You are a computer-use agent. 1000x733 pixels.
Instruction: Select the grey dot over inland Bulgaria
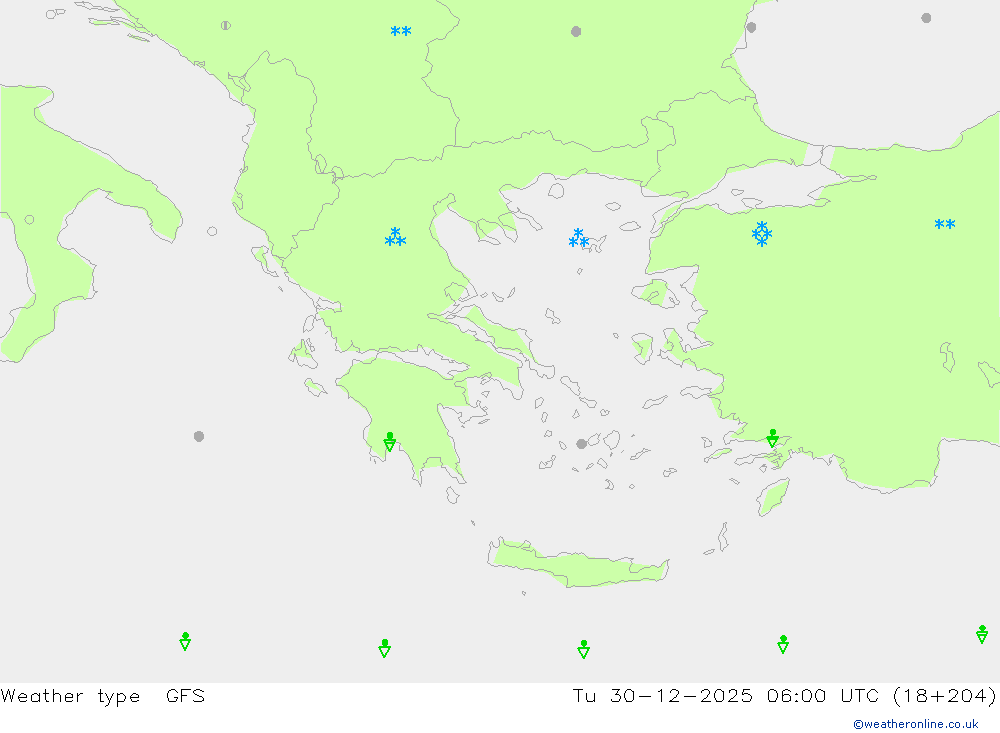[576, 31]
